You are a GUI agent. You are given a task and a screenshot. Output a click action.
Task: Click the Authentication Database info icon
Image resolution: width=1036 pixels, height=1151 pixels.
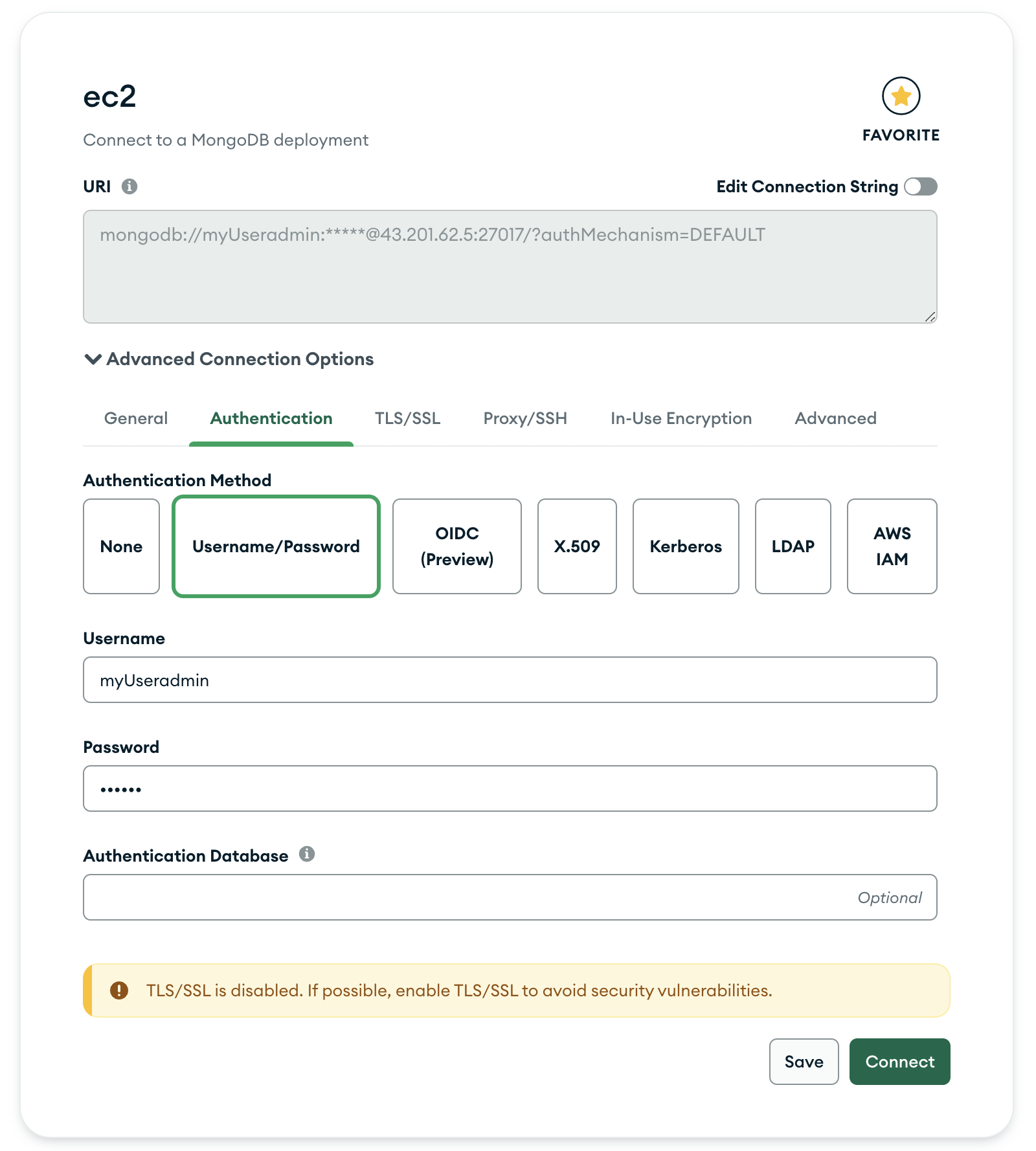point(307,855)
